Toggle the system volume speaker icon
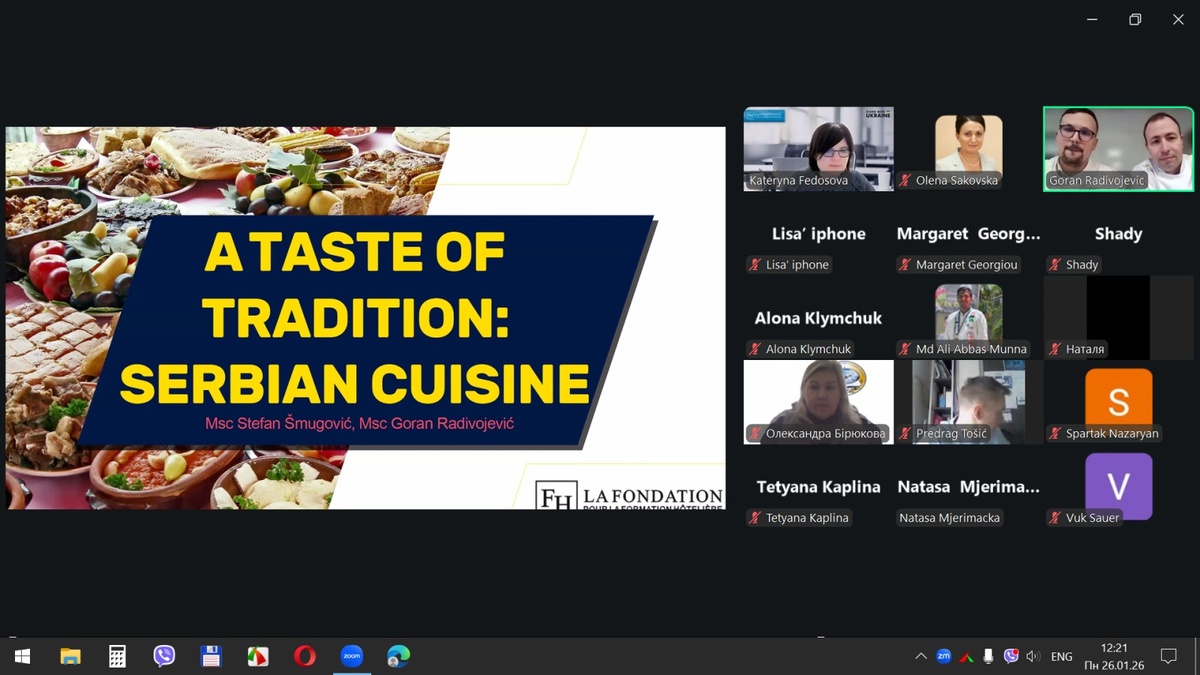This screenshot has width=1200, height=675. [x=1033, y=656]
